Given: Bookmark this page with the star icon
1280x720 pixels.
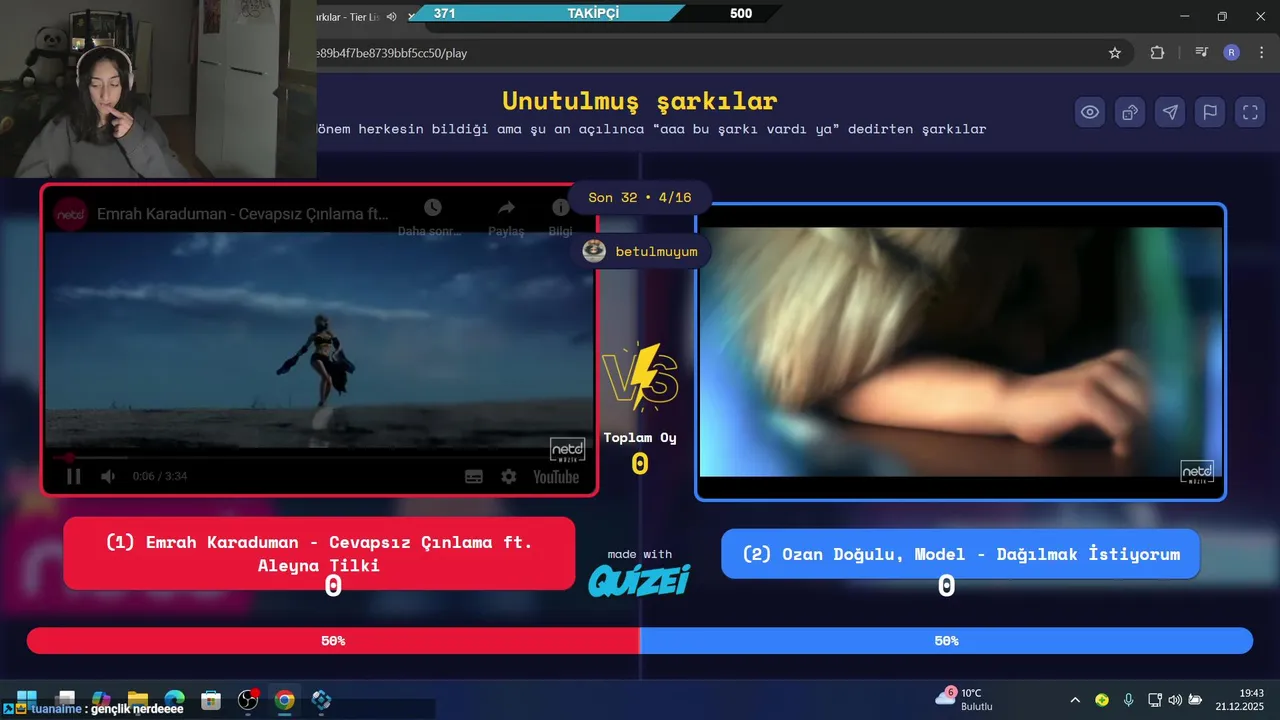Looking at the screenshot, I should coord(1115,53).
